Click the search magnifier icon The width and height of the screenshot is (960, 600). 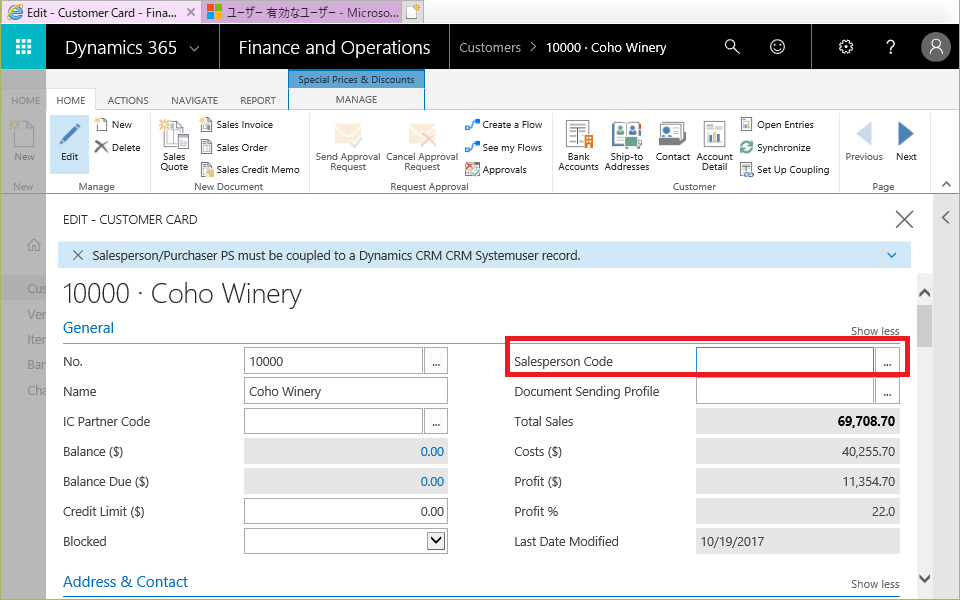click(732, 47)
